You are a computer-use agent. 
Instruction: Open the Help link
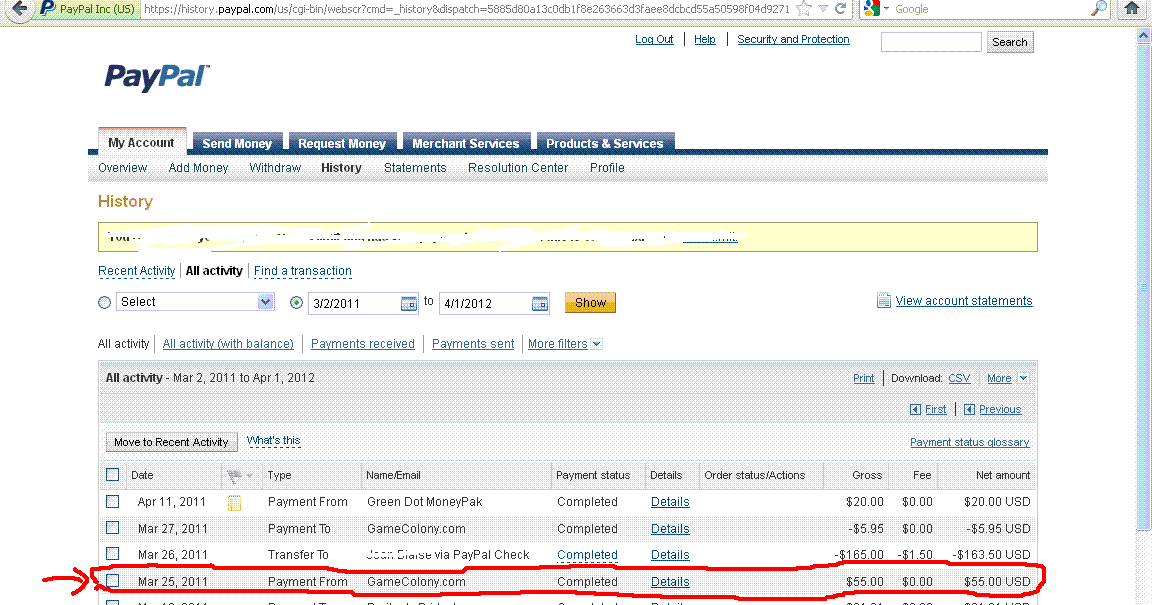click(x=705, y=39)
